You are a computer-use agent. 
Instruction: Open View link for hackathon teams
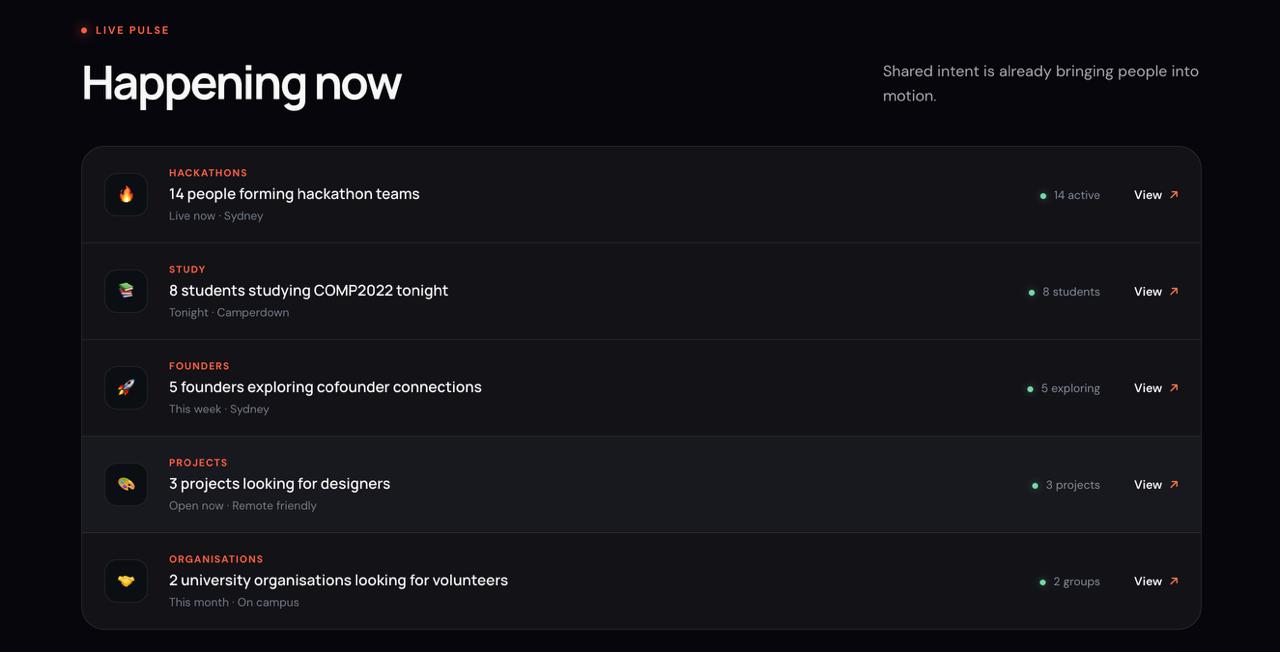(1156, 195)
